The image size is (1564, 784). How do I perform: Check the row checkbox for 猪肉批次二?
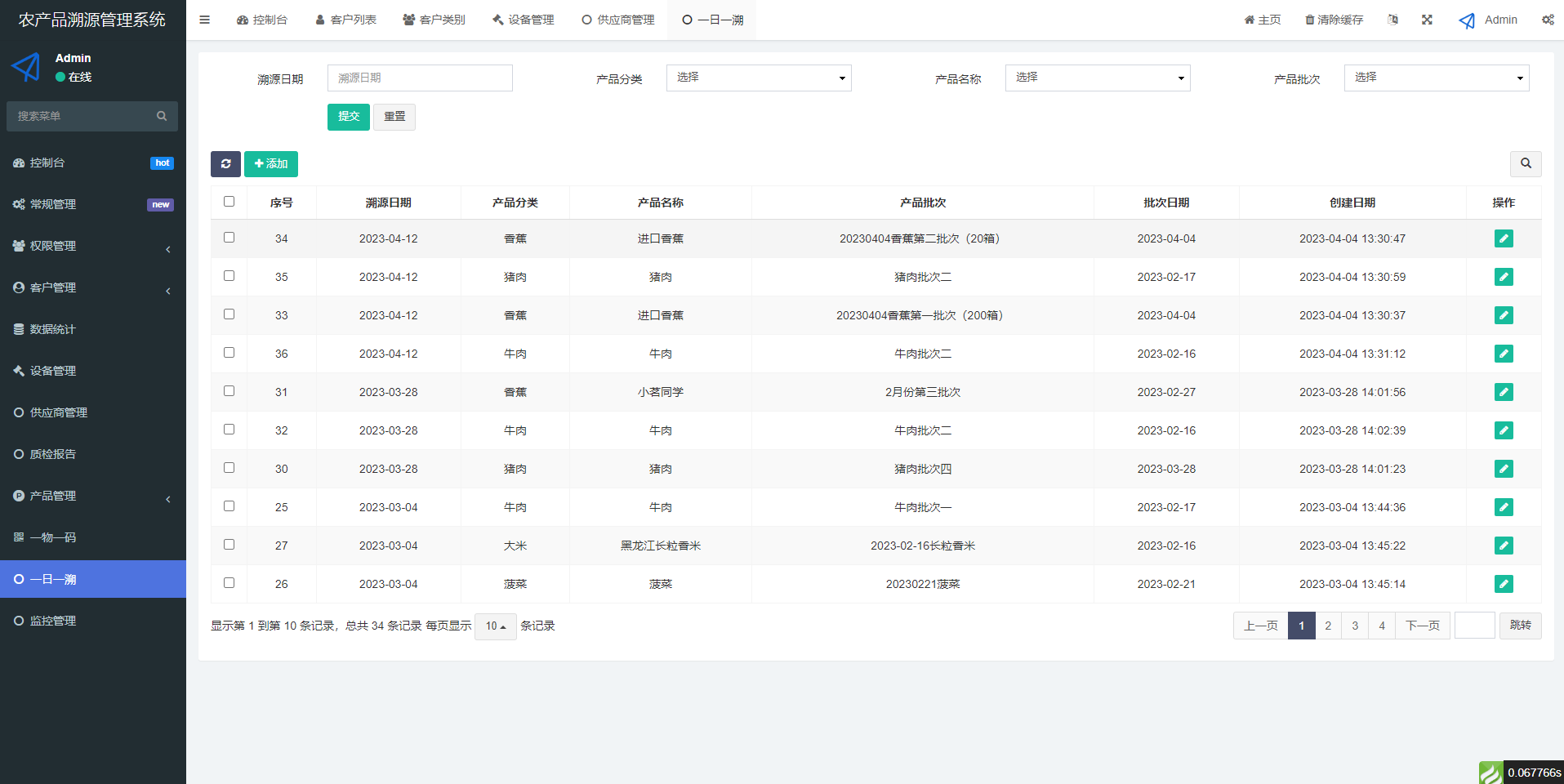click(x=229, y=275)
